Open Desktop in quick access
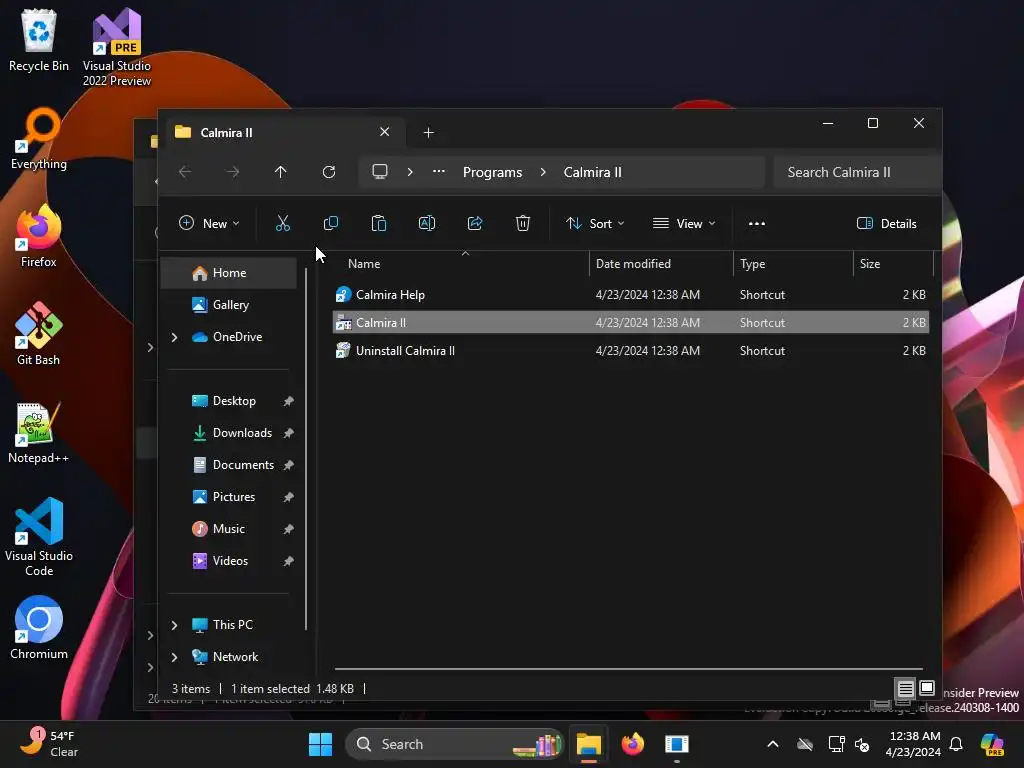1024x768 pixels. click(229, 401)
